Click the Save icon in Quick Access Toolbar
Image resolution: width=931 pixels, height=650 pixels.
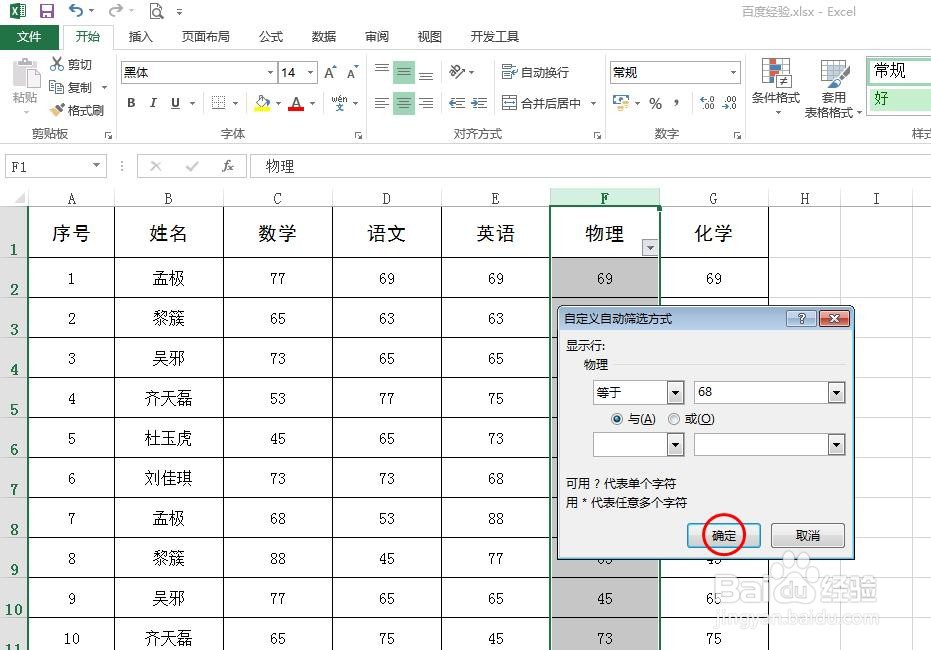[x=46, y=10]
